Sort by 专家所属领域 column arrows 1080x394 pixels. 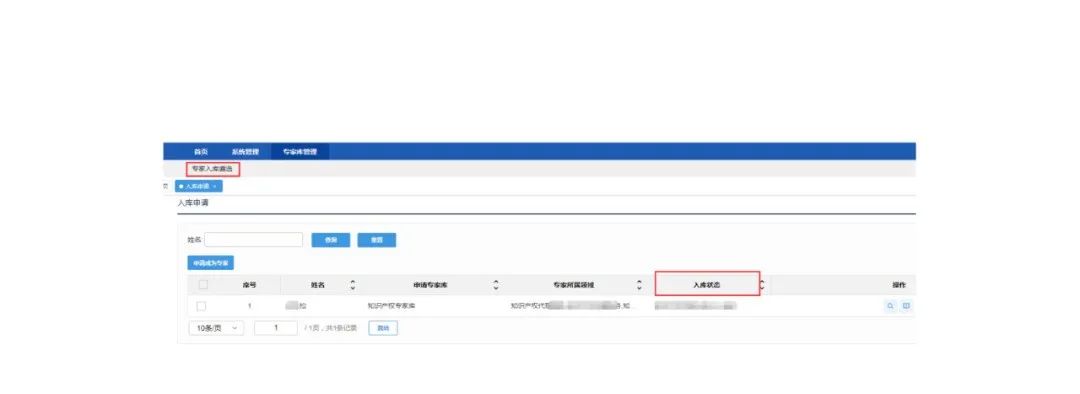click(x=639, y=284)
